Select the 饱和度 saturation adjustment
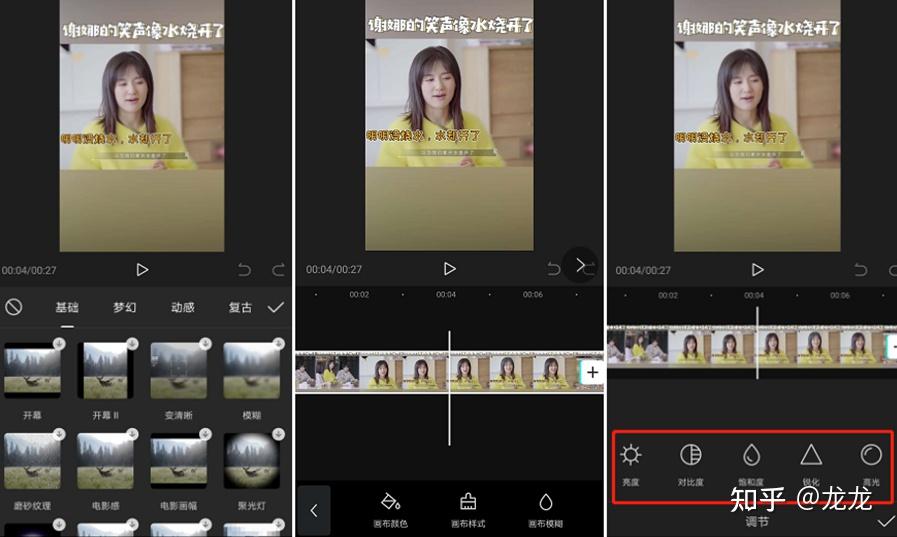 tap(751, 465)
